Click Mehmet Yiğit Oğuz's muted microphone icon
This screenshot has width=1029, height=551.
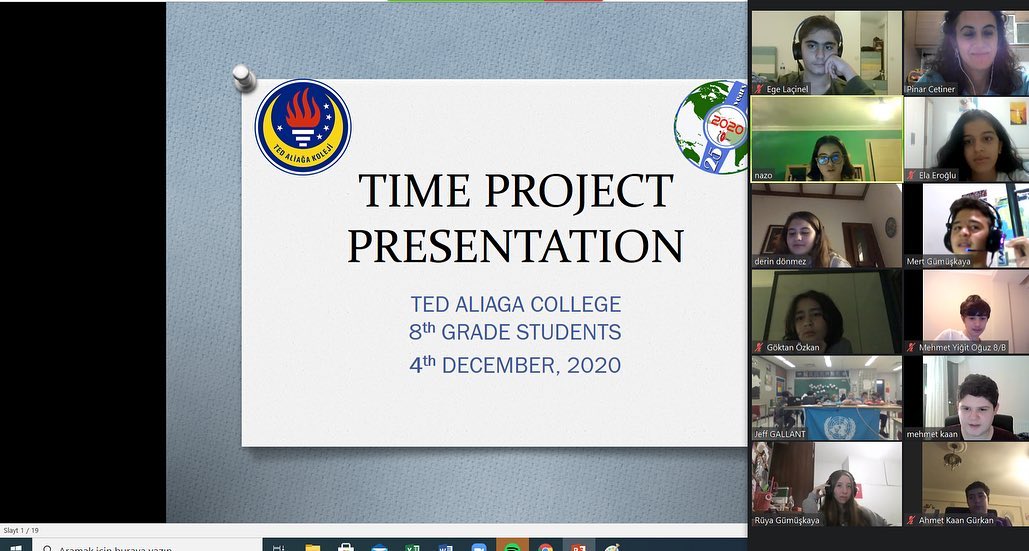(x=912, y=348)
